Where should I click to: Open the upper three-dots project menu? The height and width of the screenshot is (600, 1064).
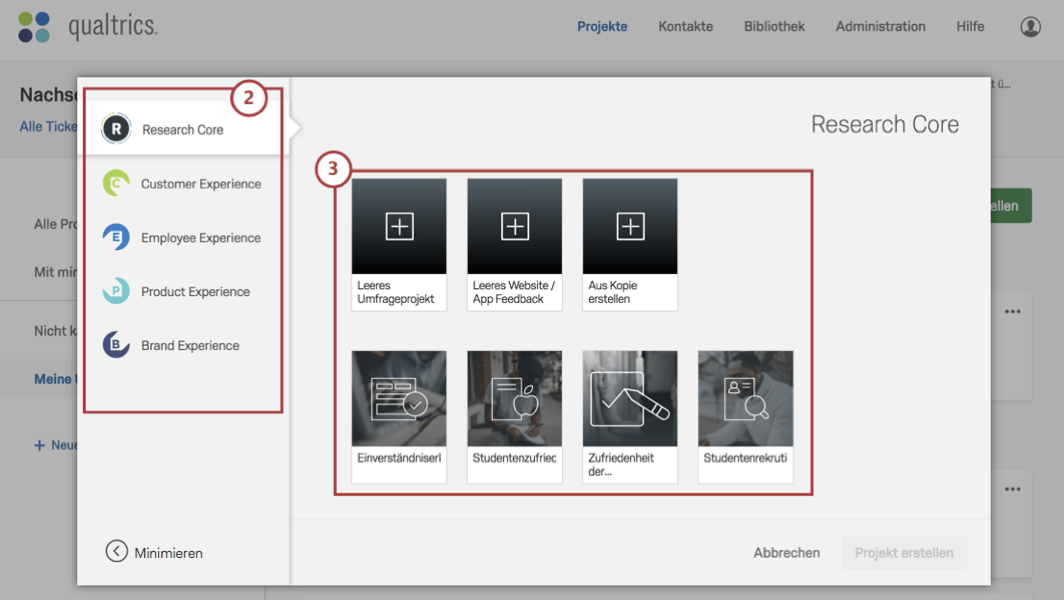[x=1012, y=312]
